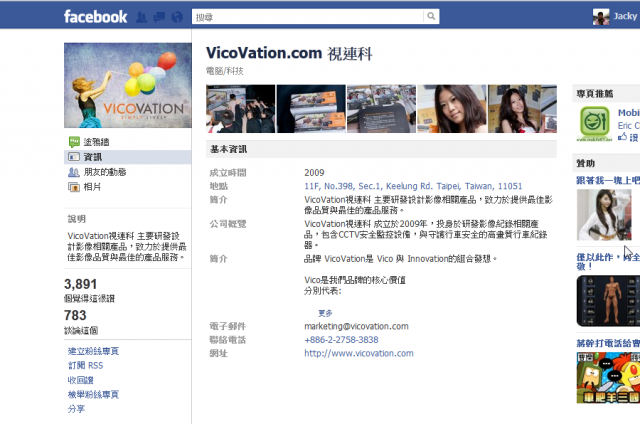The height and width of the screenshot is (424, 640).
Task: Click the 贊助 sponsored heading
Action: [x=586, y=163]
